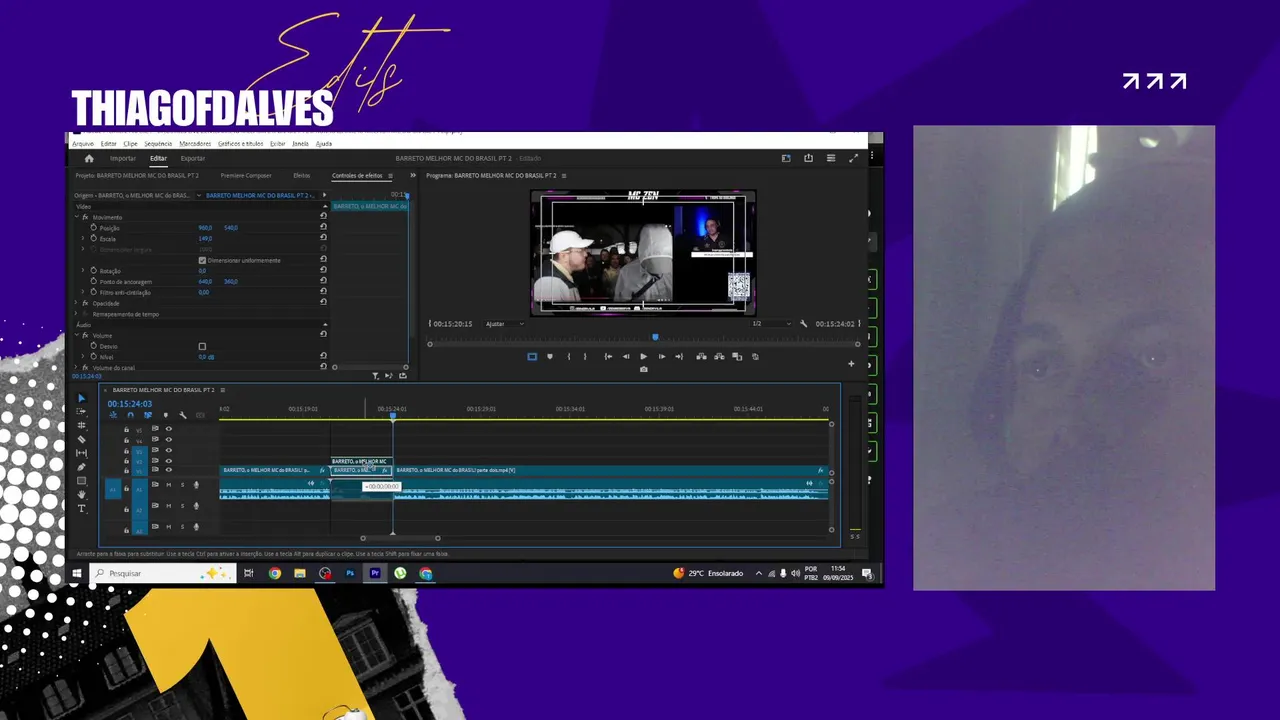Select the Slip tool
The width and height of the screenshot is (1280, 720).
(81, 453)
